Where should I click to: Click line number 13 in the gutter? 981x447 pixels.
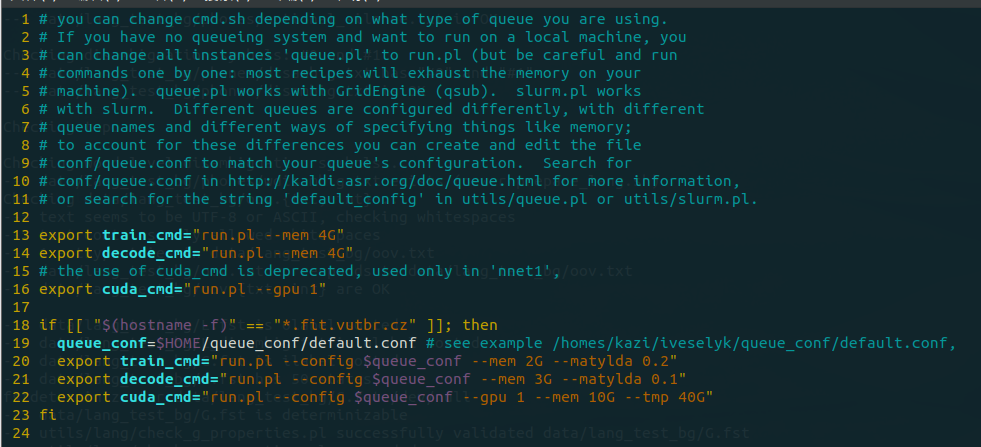19,235
